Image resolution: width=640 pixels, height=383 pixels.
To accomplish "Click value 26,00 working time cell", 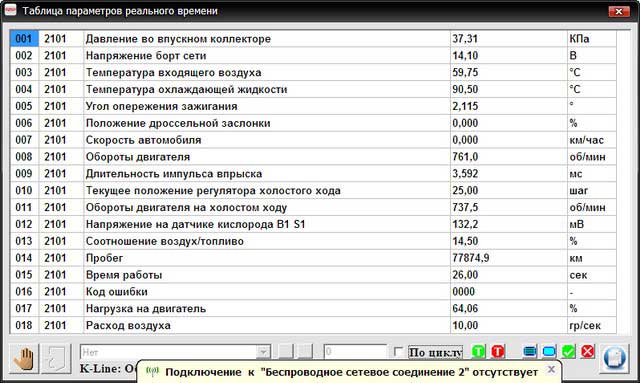I will [x=509, y=275].
